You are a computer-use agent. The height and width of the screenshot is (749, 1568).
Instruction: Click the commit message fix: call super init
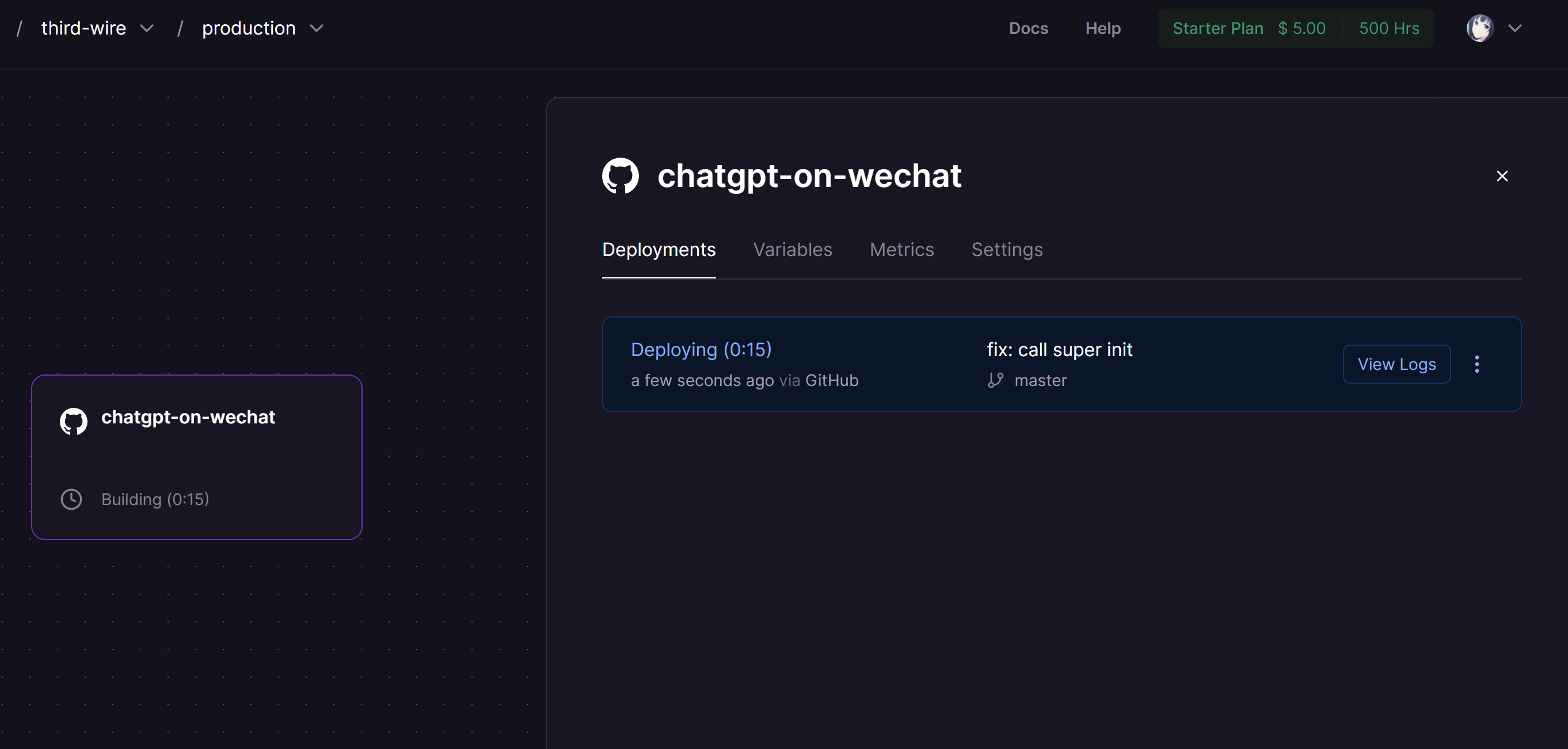click(x=1059, y=349)
